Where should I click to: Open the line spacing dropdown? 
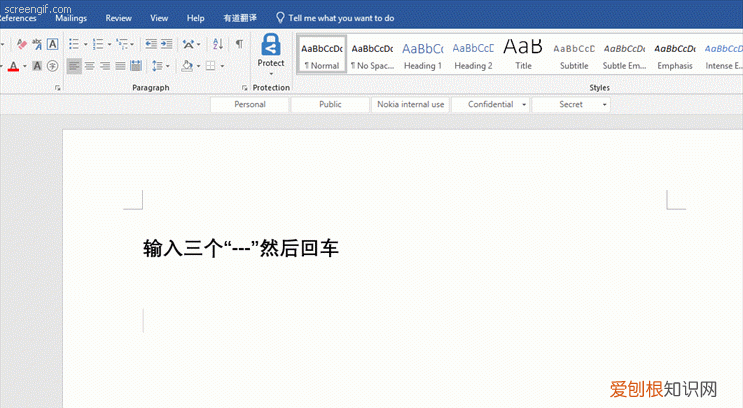(x=161, y=66)
